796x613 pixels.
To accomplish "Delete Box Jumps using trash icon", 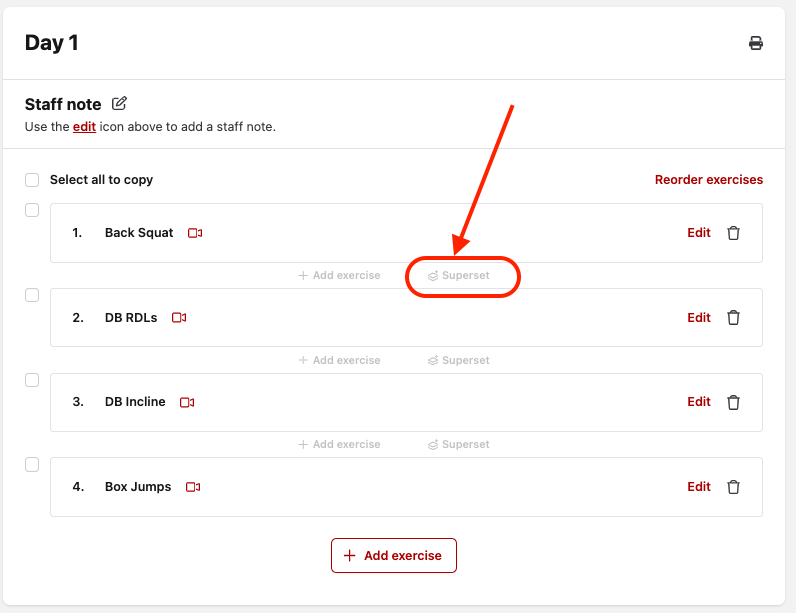I will [733, 487].
